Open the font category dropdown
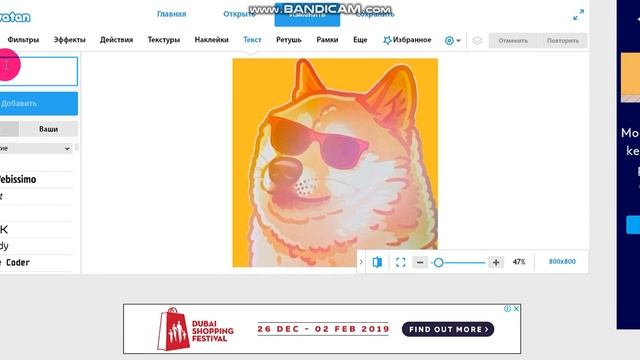640x360 pixels. pos(36,148)
